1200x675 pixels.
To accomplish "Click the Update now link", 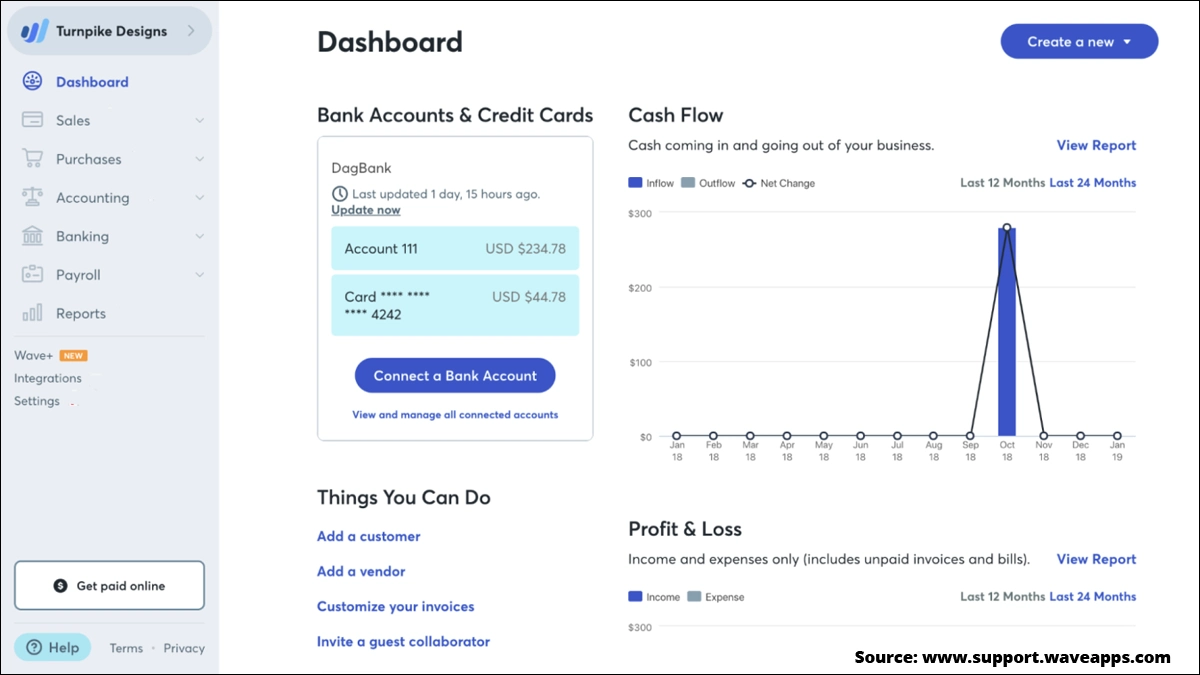I will click(x=366, y=210).
